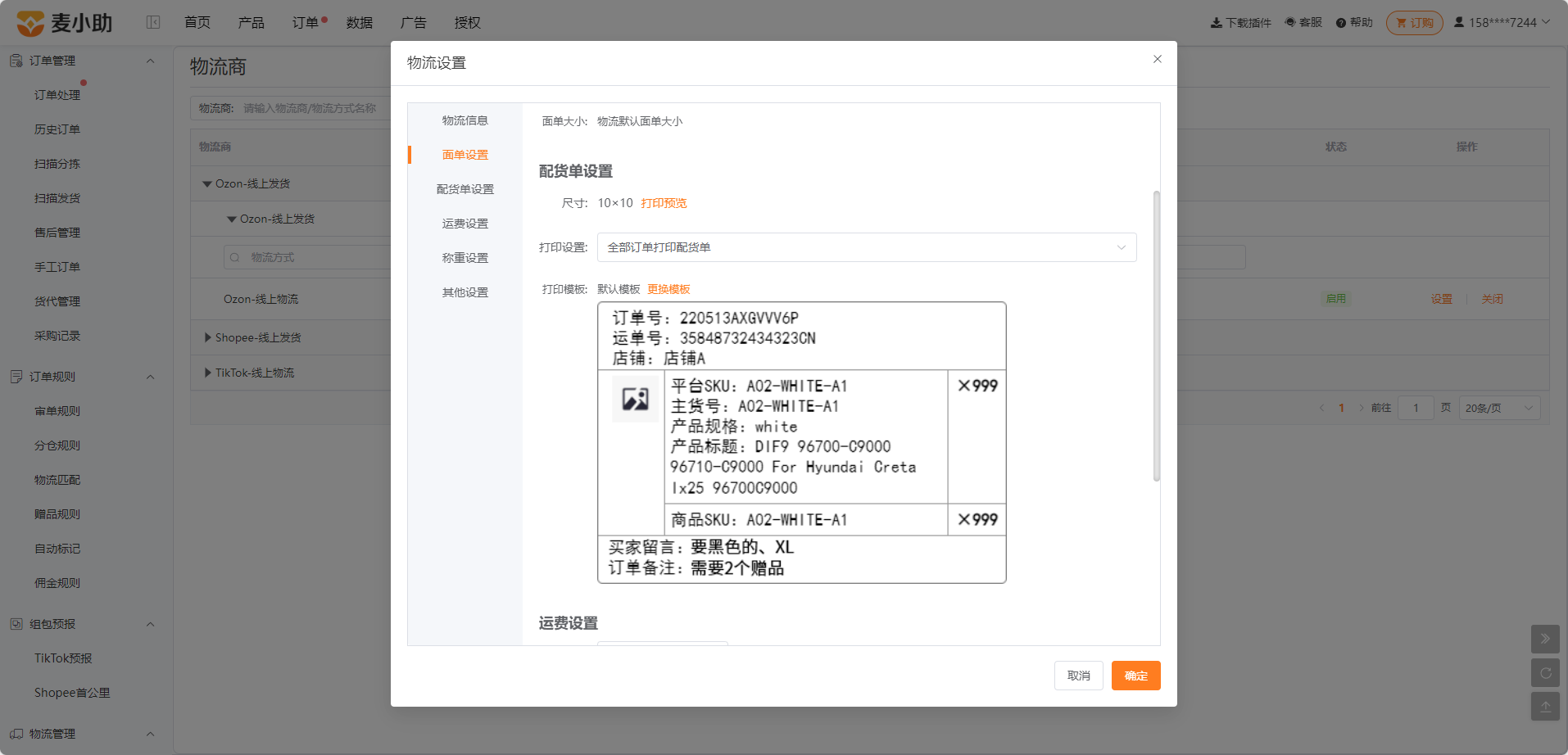Viewport: 1568px width, 755px height.
Task: Open the 帮助 help icon
Action: [x=1341, y=23]
